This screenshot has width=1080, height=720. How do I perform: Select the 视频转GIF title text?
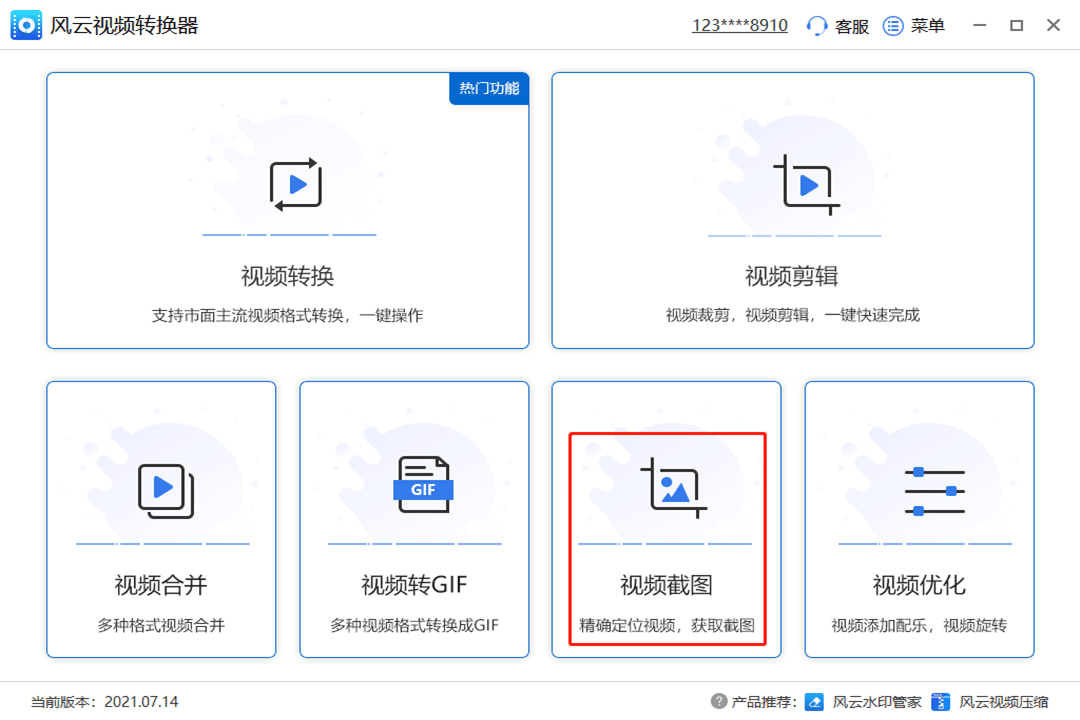(415, 585)
